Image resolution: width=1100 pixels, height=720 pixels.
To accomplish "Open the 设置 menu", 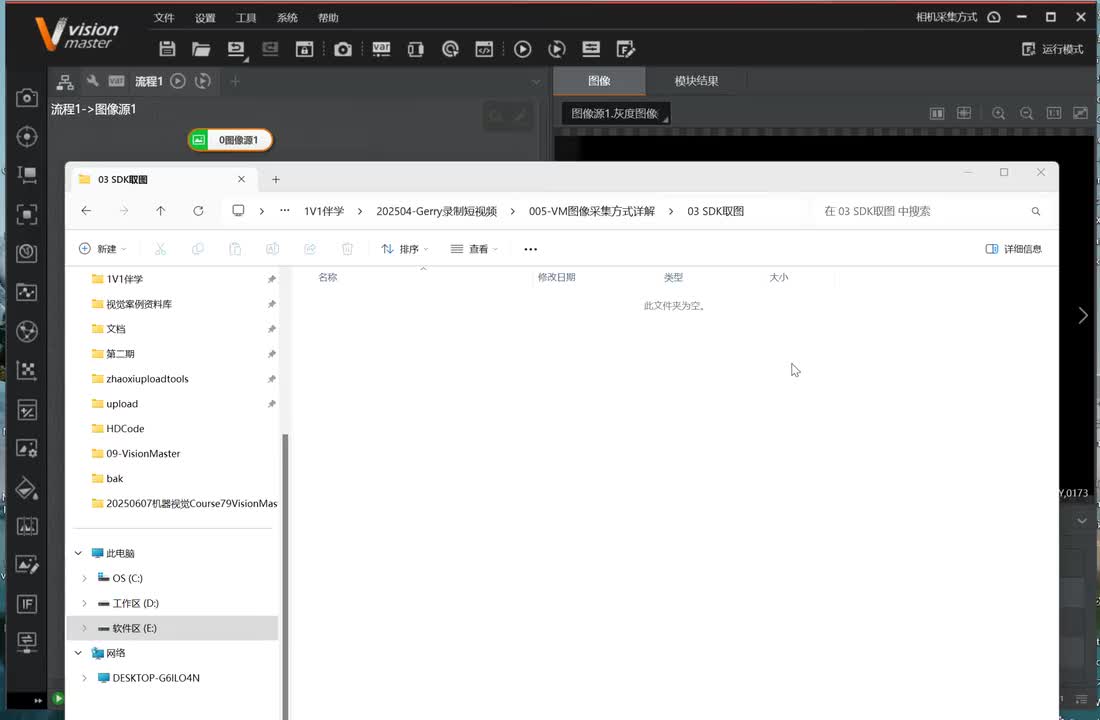I will (205, 18).
